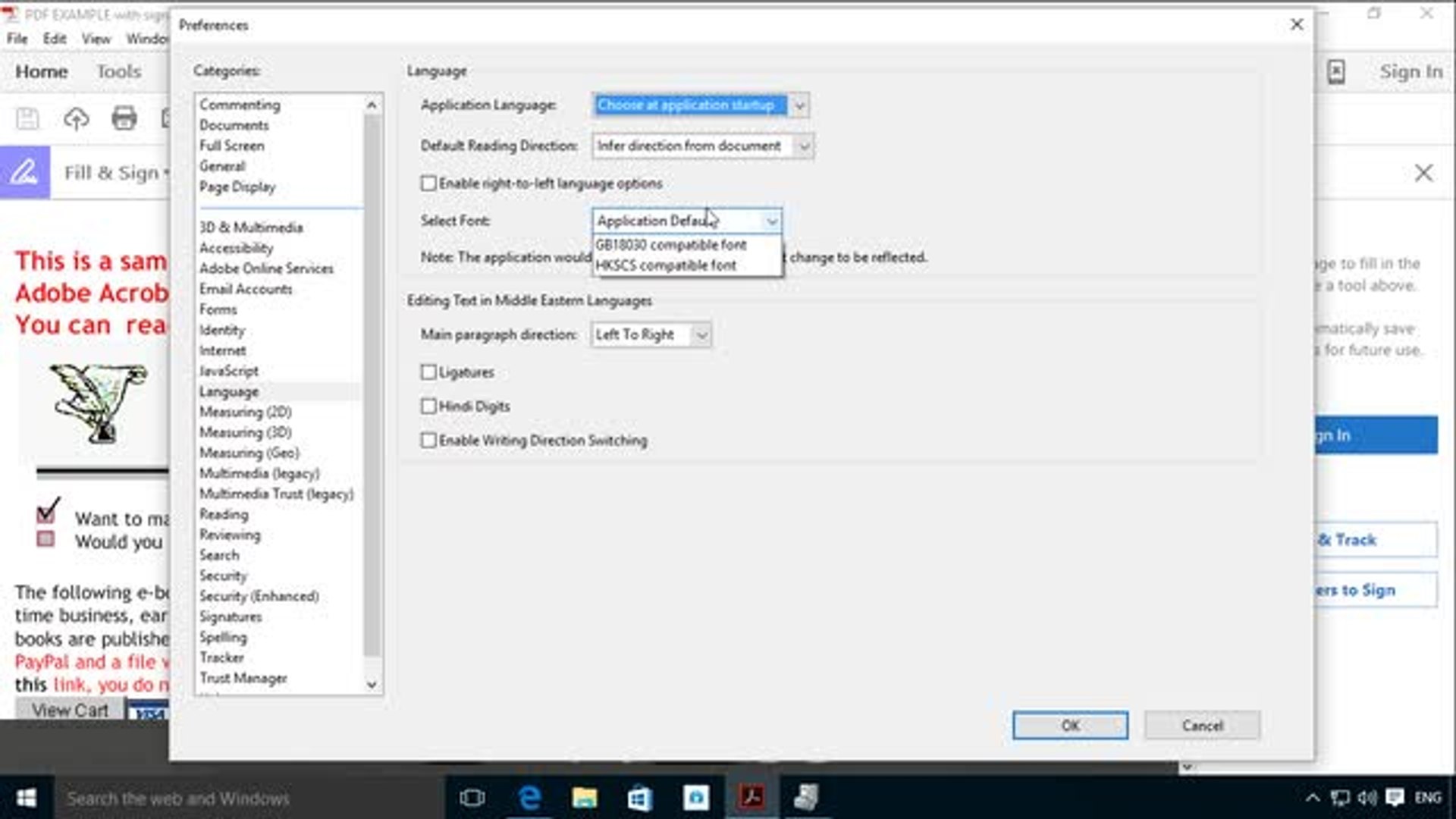Screen dimensions: 1456x819
Task: Click Adobe Acrobat taskbar icon
Action: pyautogui.click(x=752, y=798)
